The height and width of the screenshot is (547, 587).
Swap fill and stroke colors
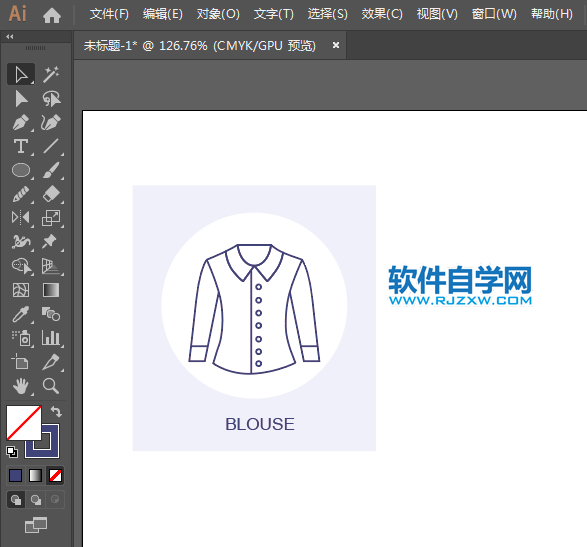point(56,411)
